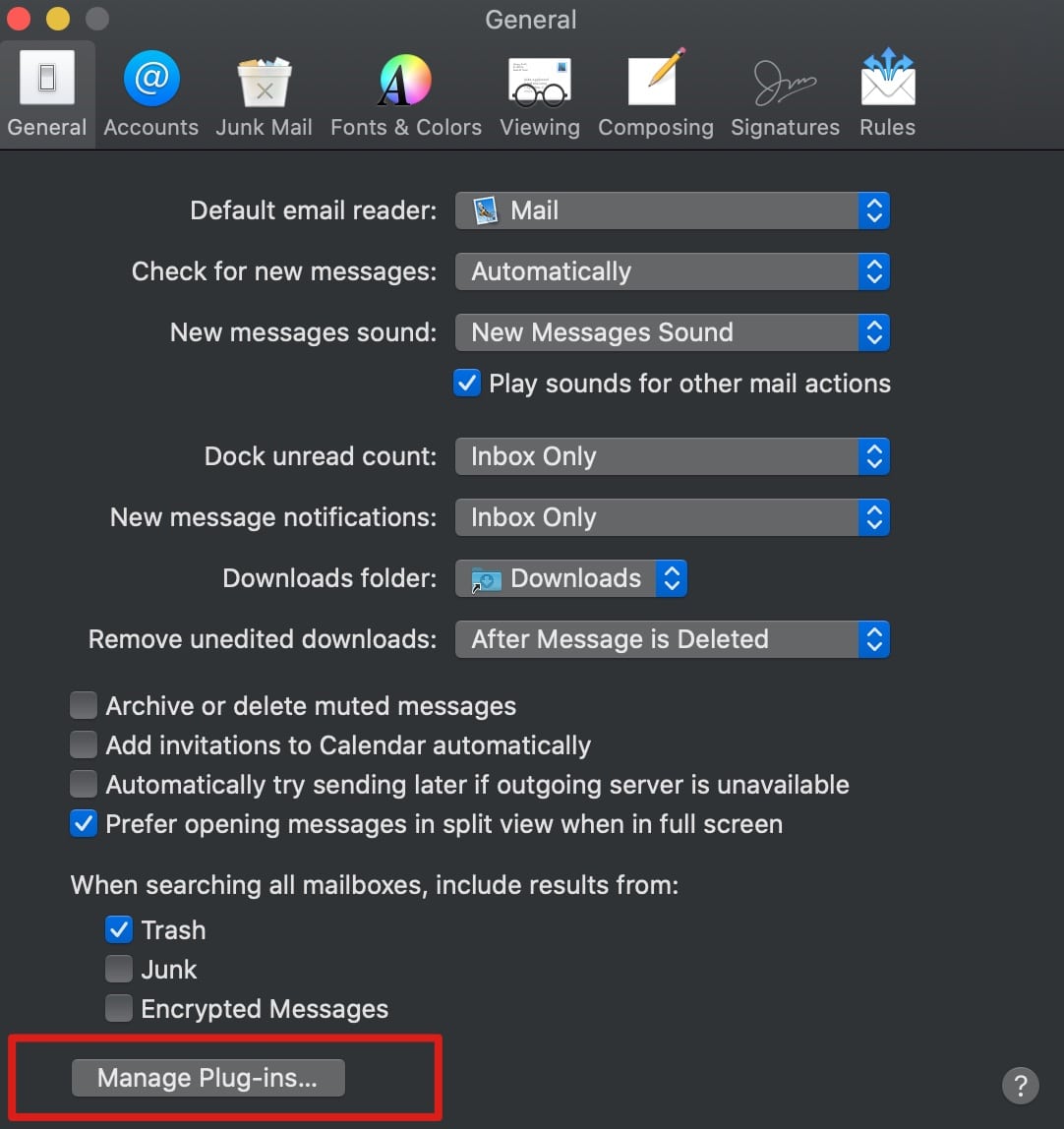Open the Check for new messages dropdown
The height and width of the screenshot is (1129, 1064).
873,271
